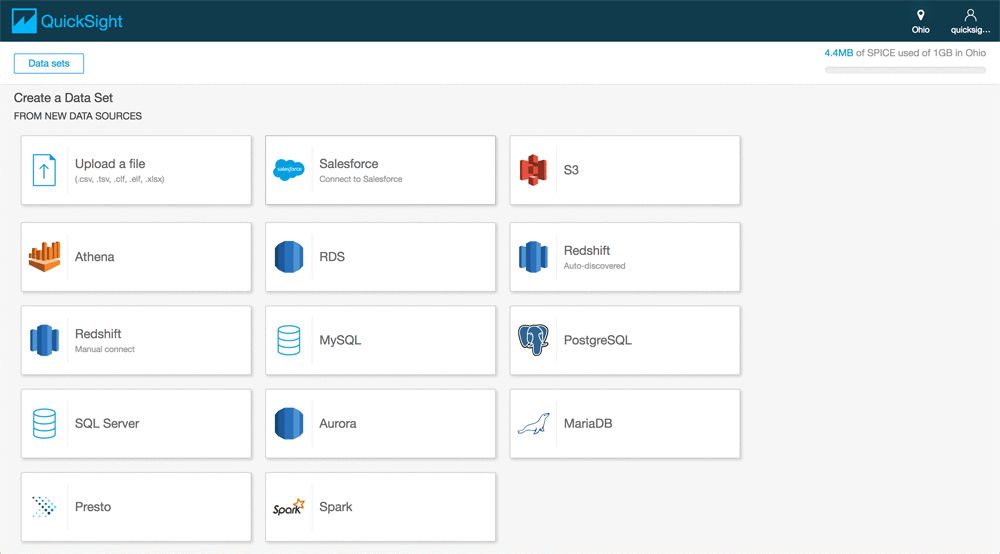Click the SPICE capacity progress bar
The width and height of the screenshot is (1000, 554).
[905, 70]
